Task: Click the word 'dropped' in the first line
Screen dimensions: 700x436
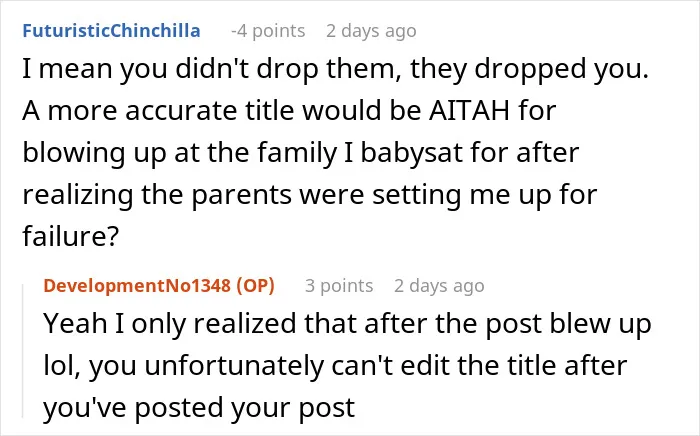Action: coord(529,70)
